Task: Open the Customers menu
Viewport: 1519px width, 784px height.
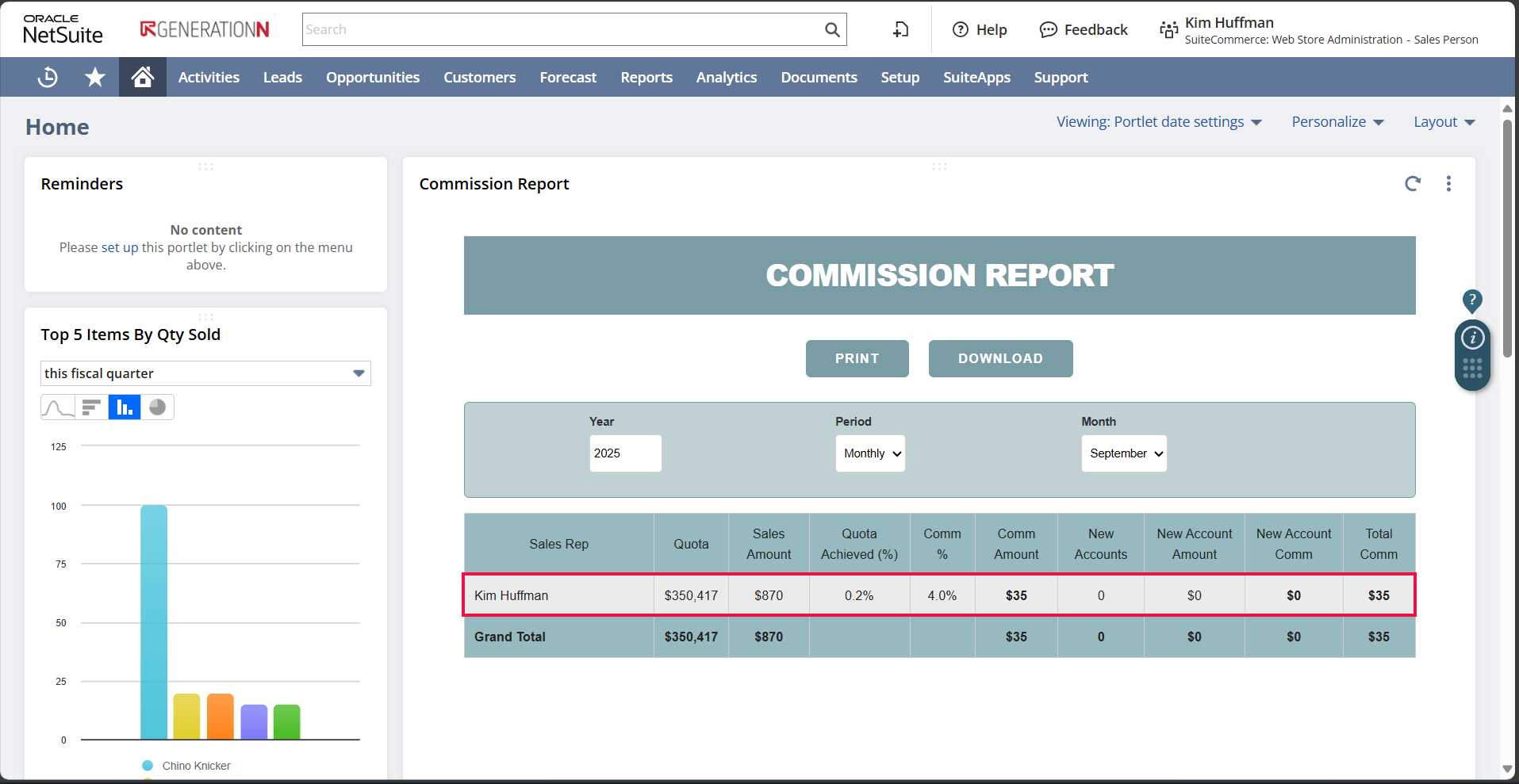Action: [x=480, y=77]
